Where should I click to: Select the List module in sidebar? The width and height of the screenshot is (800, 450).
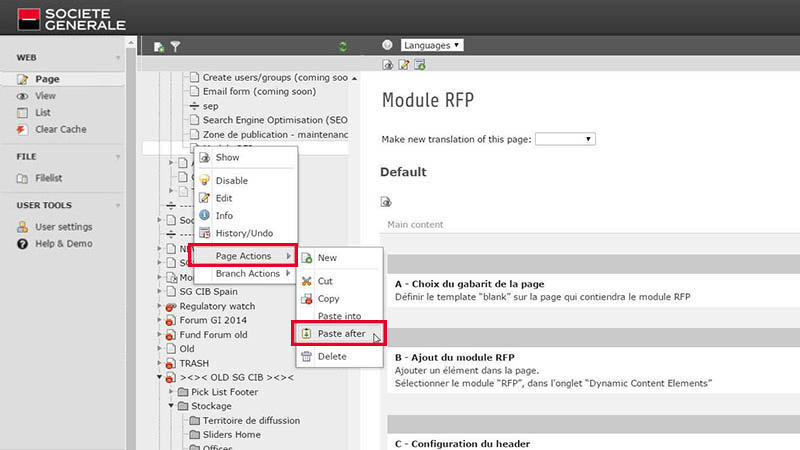point(43,113)
